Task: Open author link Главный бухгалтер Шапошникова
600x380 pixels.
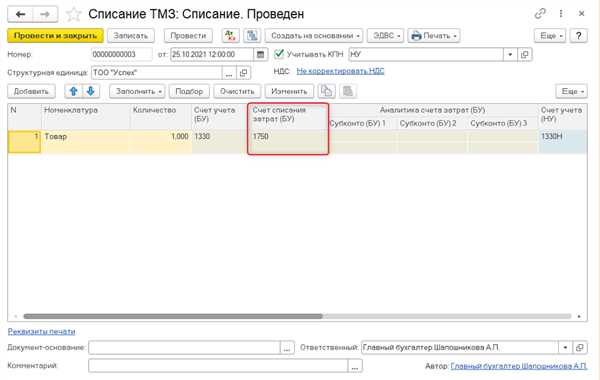Action: click(518, 366)
